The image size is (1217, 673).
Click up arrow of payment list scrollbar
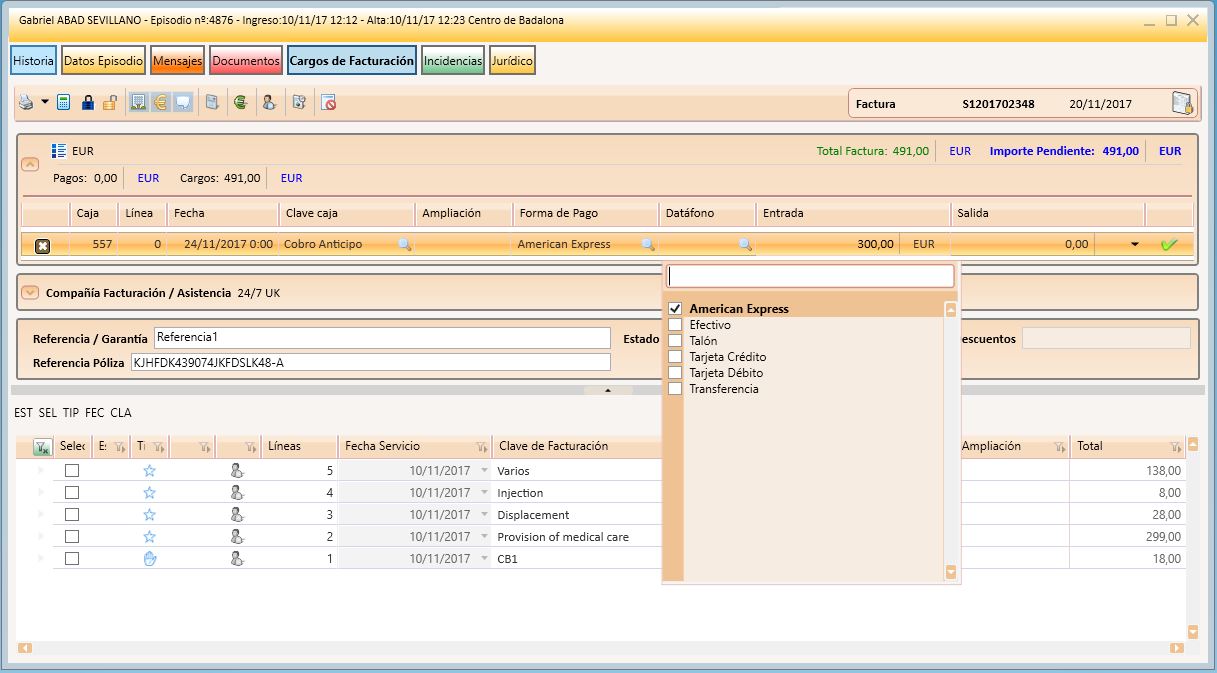tap(951, 310)
